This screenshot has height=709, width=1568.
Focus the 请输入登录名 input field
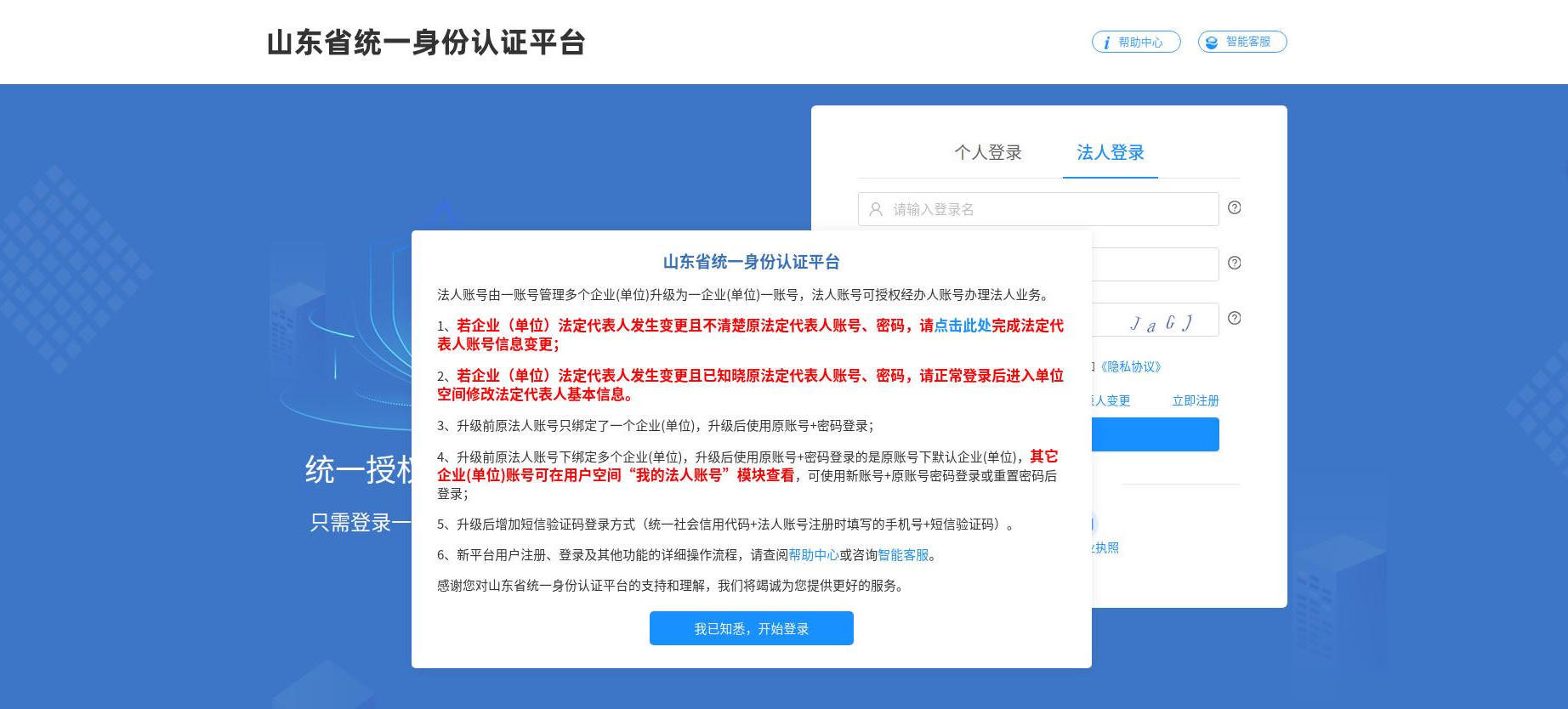(x=1038, y=209)
